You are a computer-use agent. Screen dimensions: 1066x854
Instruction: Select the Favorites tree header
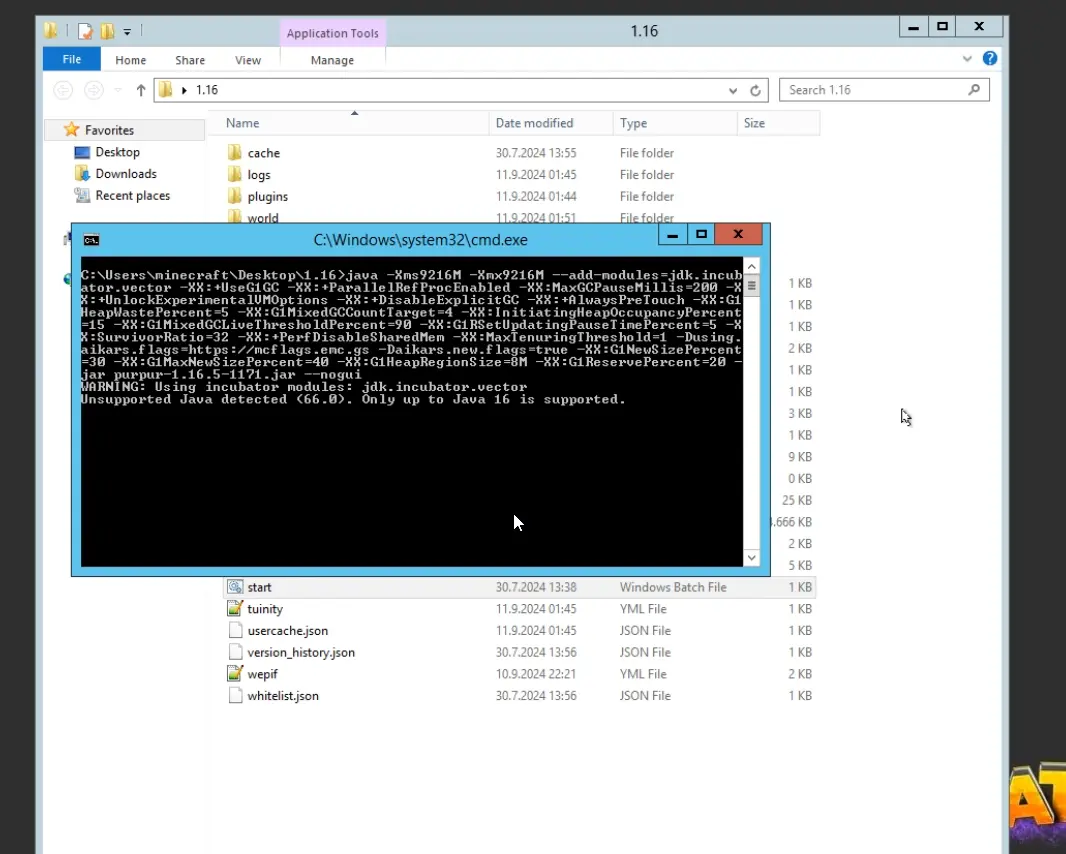(x=124, y=129)
